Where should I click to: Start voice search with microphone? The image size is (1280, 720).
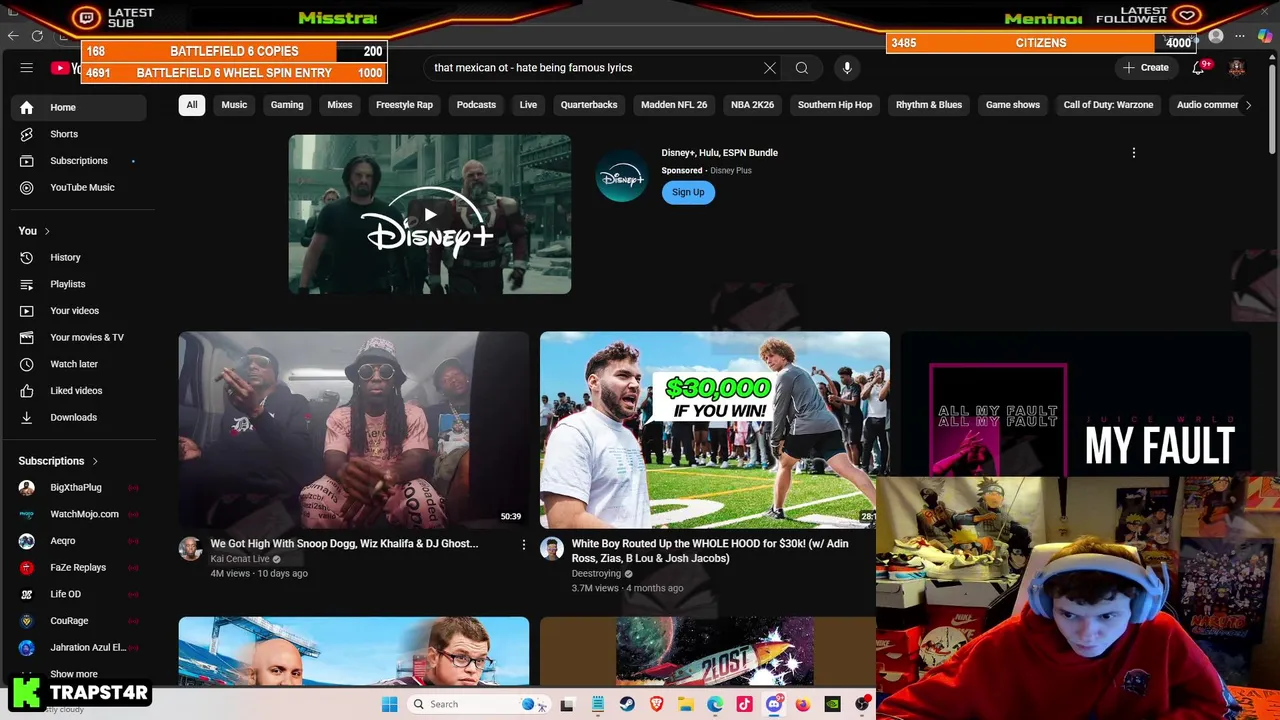coord(847,68)
